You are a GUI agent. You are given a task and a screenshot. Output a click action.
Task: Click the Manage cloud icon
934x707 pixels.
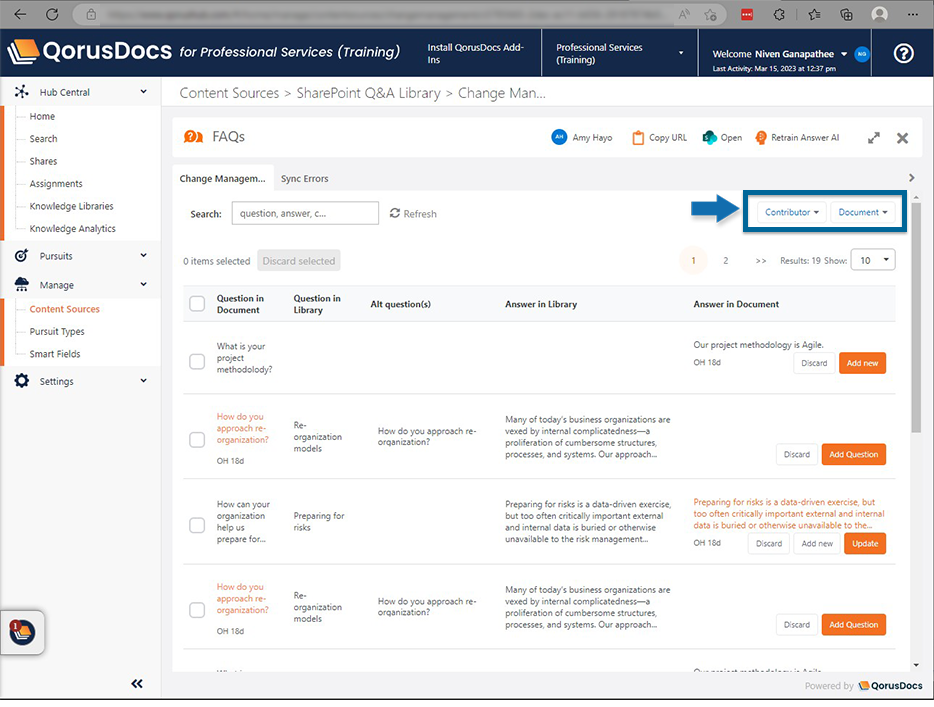pos(21,285)
